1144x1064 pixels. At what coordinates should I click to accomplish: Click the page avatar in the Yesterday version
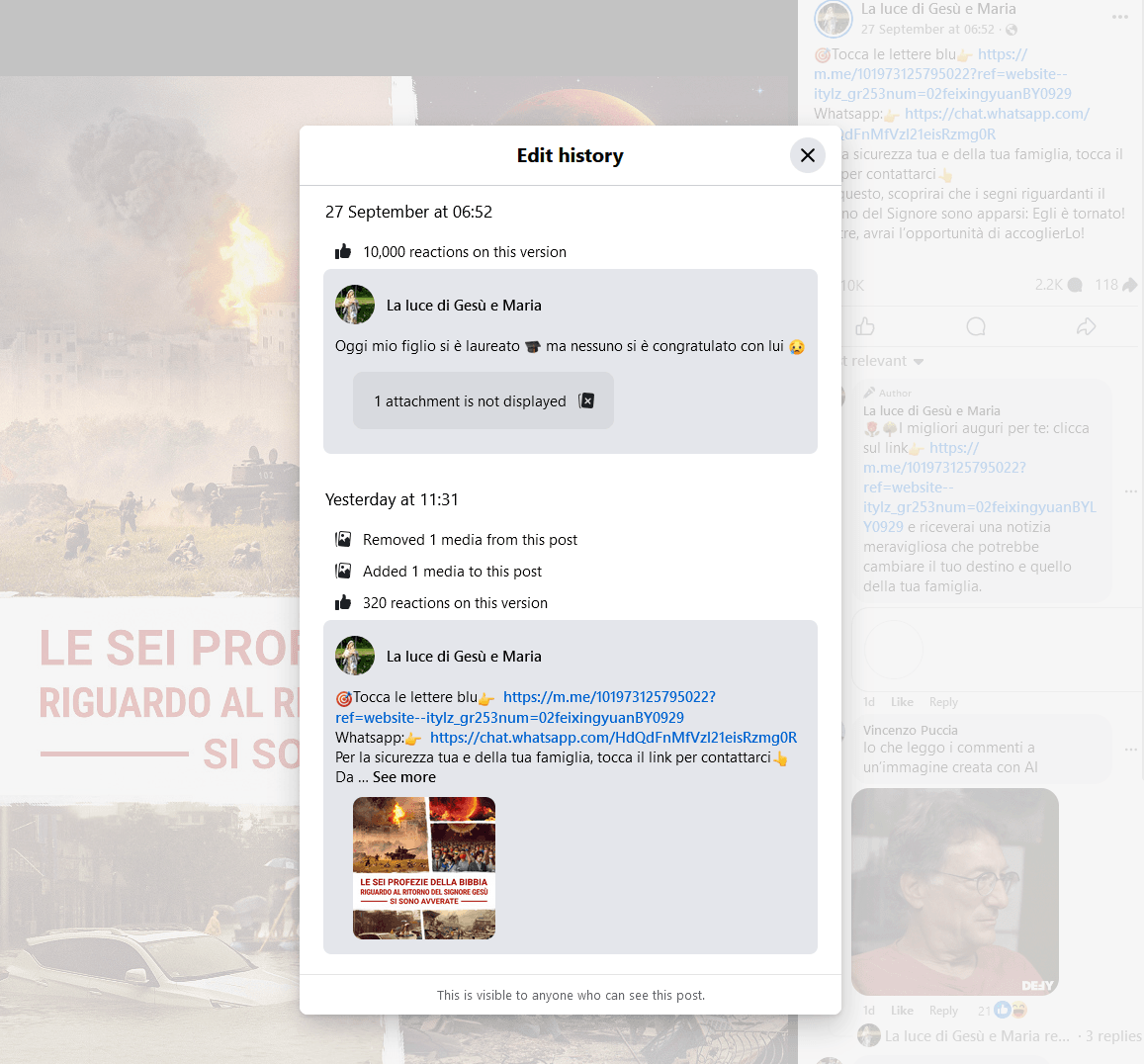[x=355, y=656]
